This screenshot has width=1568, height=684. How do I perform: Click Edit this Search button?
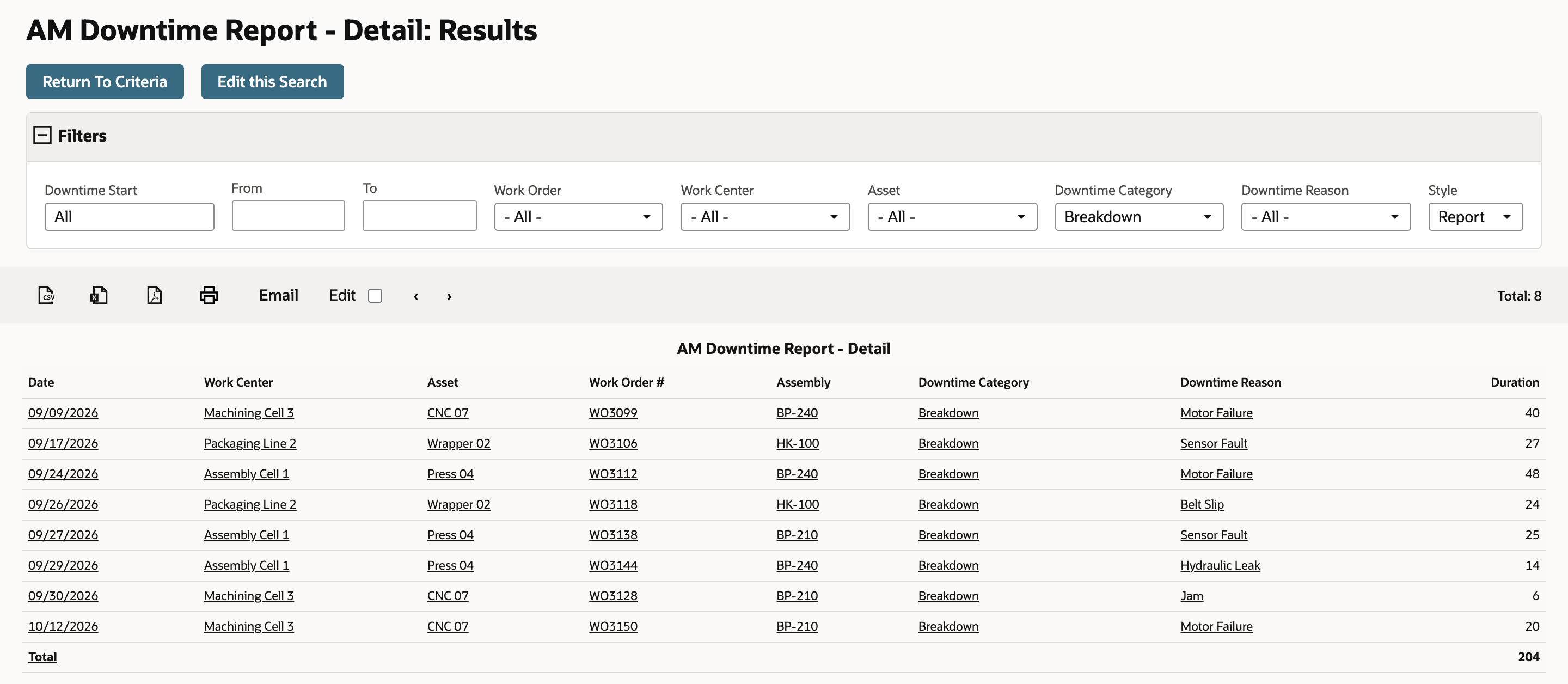click(x=272, y=82)
